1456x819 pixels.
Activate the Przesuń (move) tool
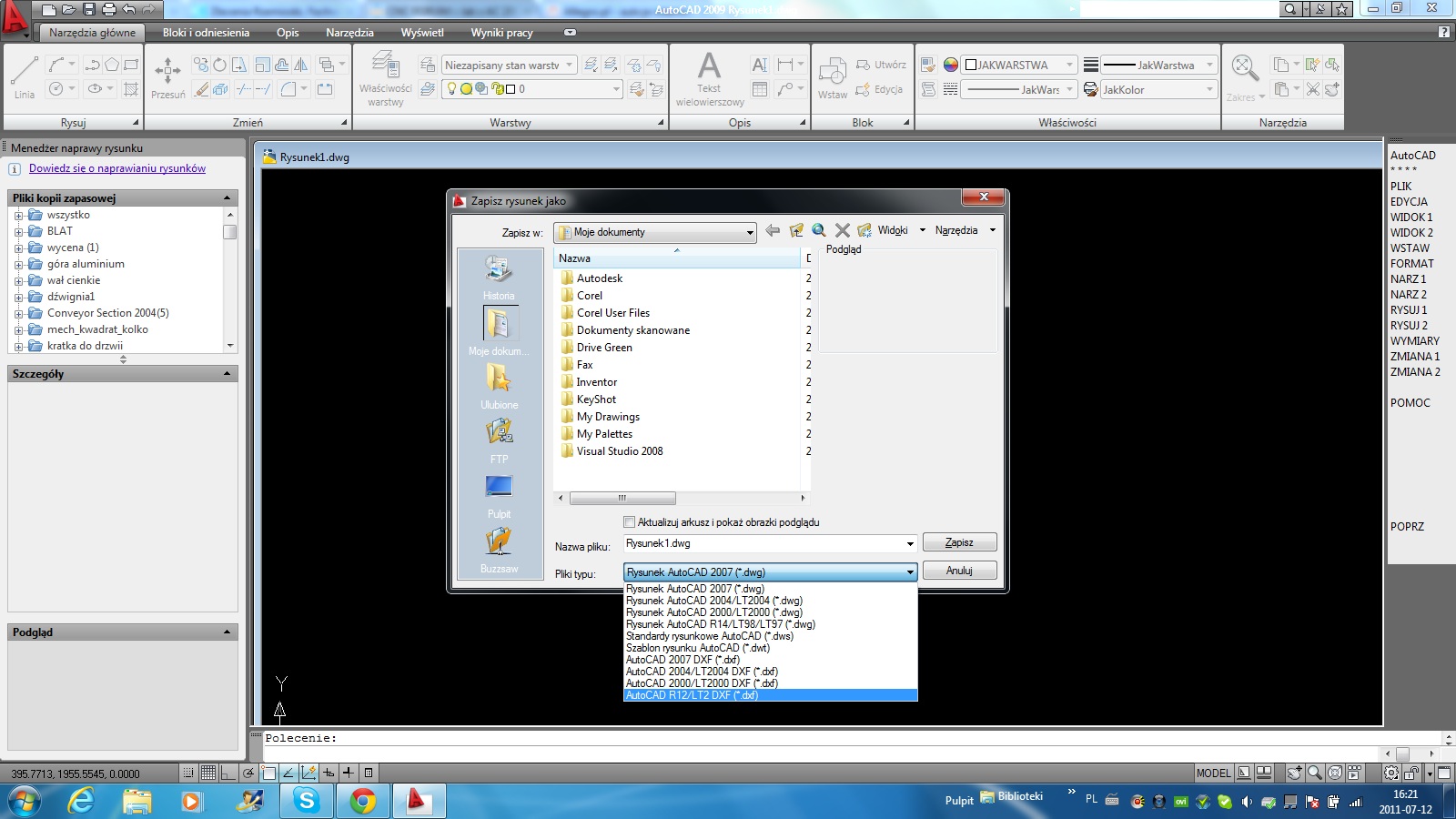[x=167, y=76]
